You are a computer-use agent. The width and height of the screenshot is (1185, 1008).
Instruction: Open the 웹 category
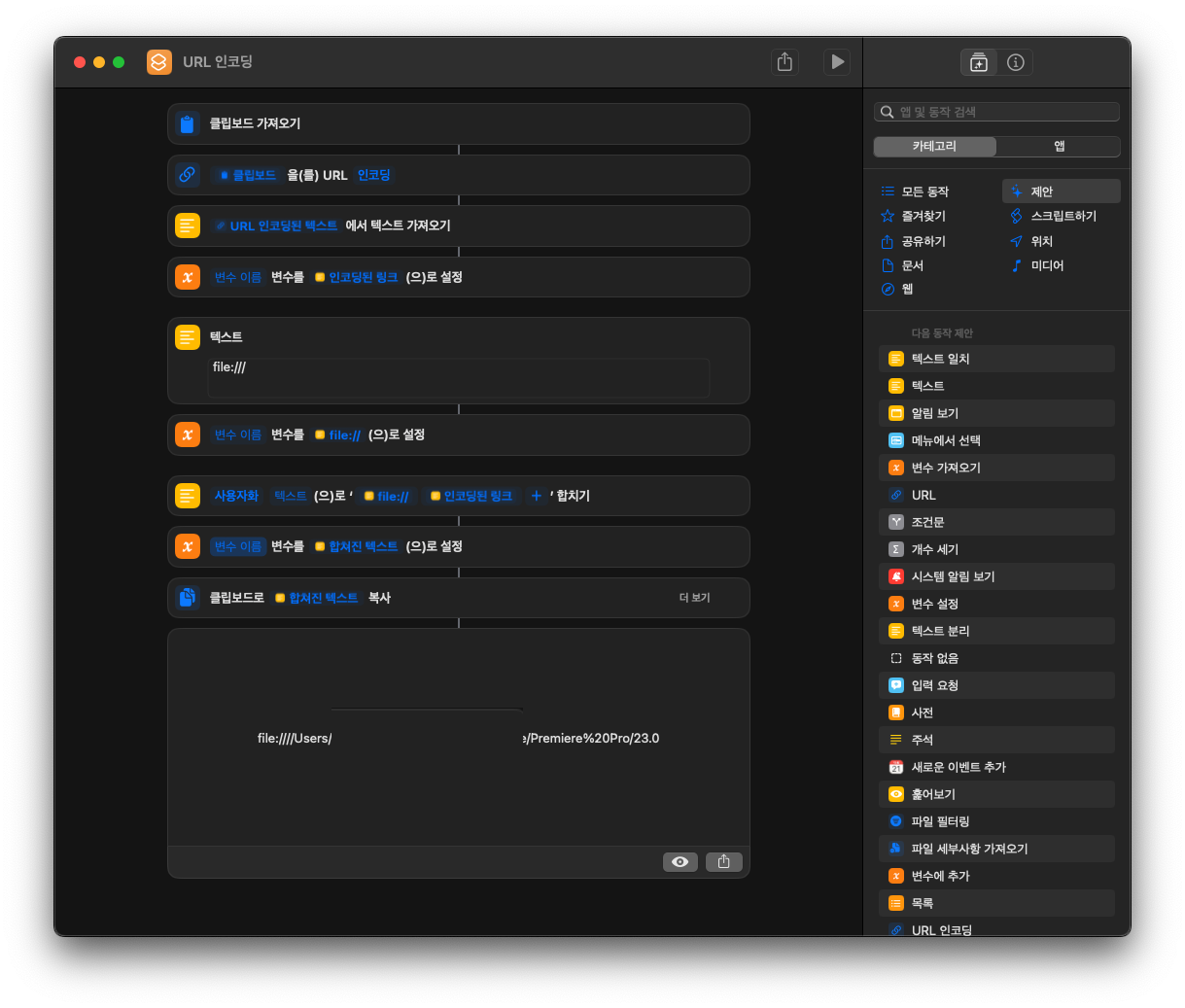(896, 289)
